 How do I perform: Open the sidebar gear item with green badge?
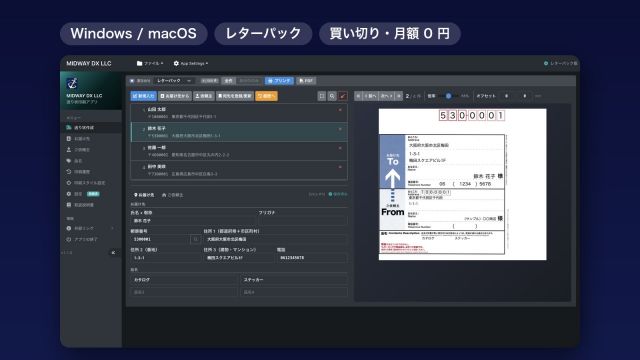point(91,194)
